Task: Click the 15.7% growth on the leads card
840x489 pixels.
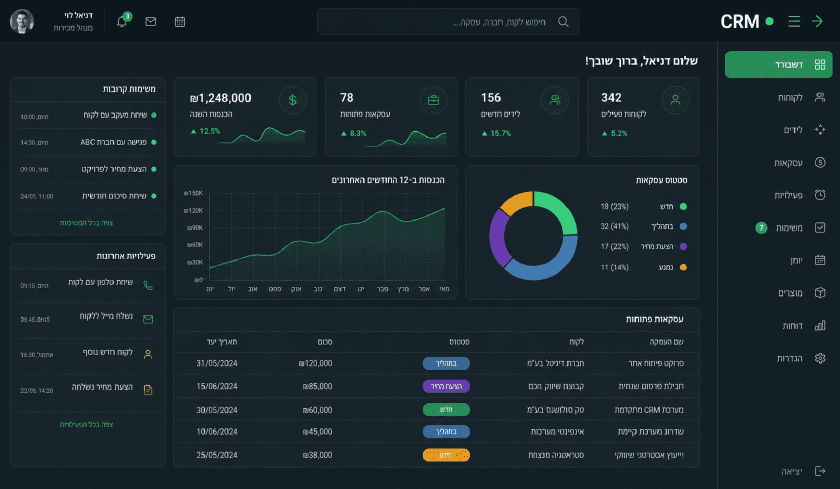Action: 496,133
